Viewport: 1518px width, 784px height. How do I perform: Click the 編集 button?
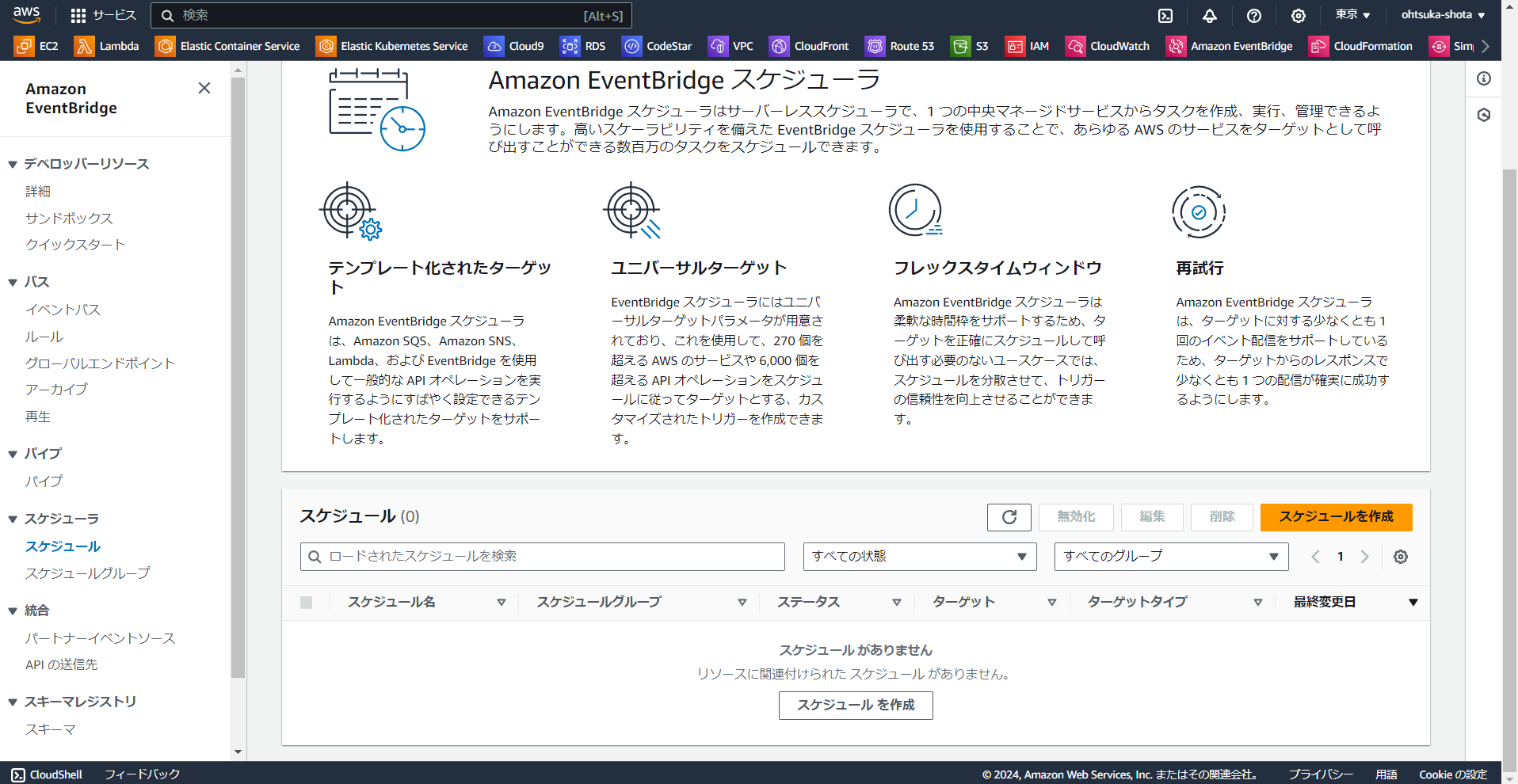(1152, 517)
